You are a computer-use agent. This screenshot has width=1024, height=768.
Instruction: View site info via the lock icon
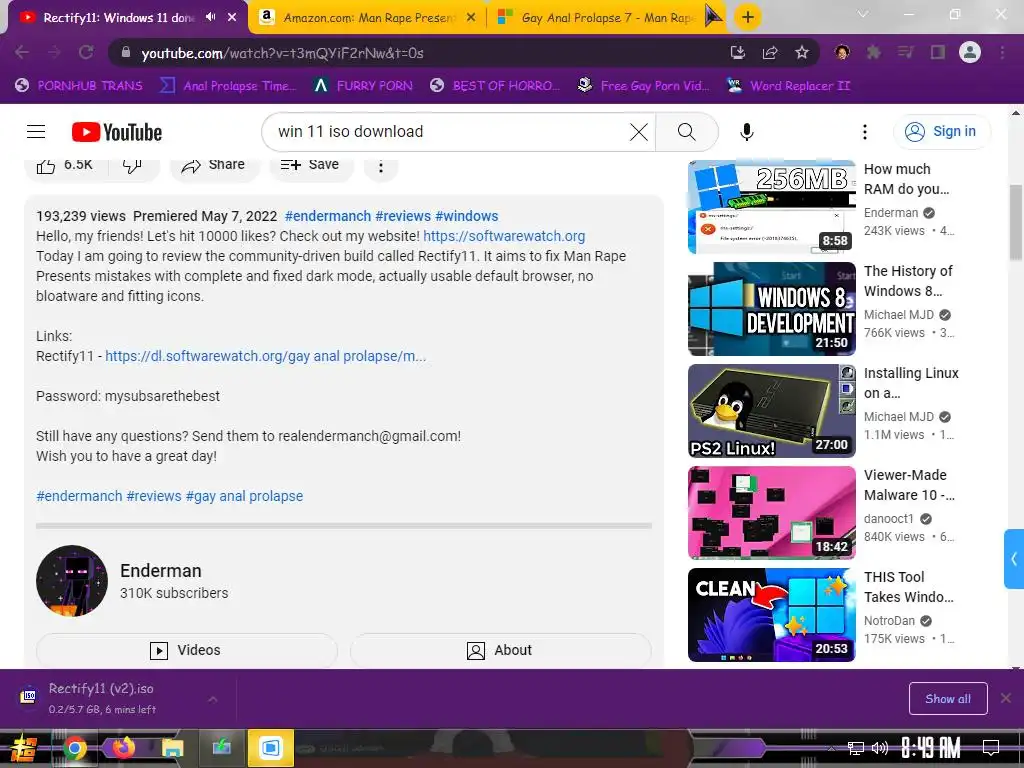click(x=126, y=52)
